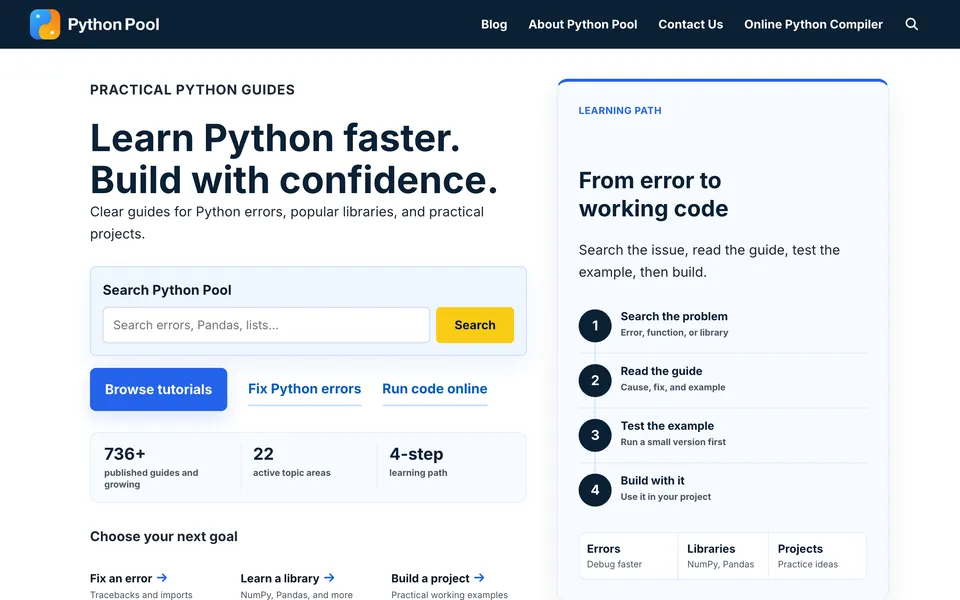Open About Python Pool page
960x600 pixels.
(583, 24)
